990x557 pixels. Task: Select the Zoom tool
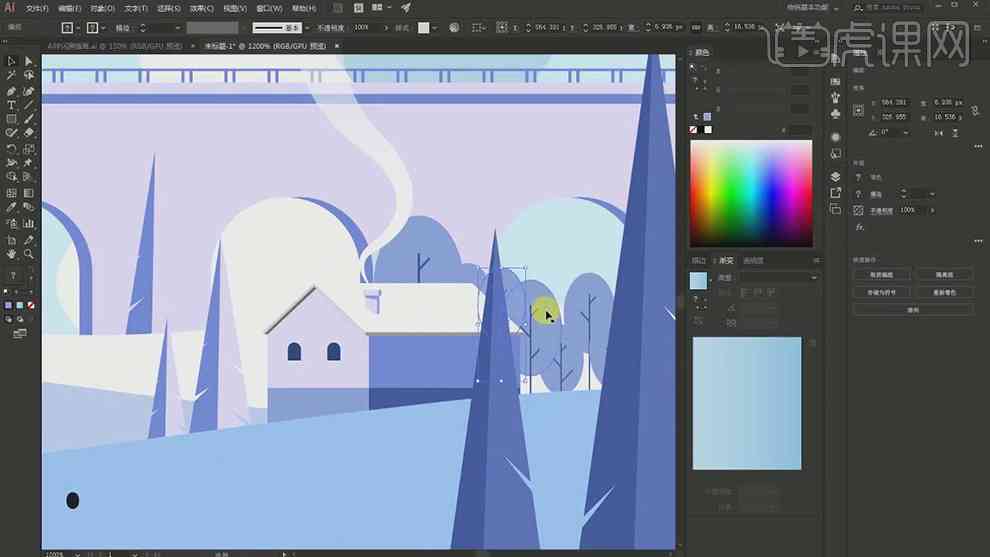pos(28,255)
